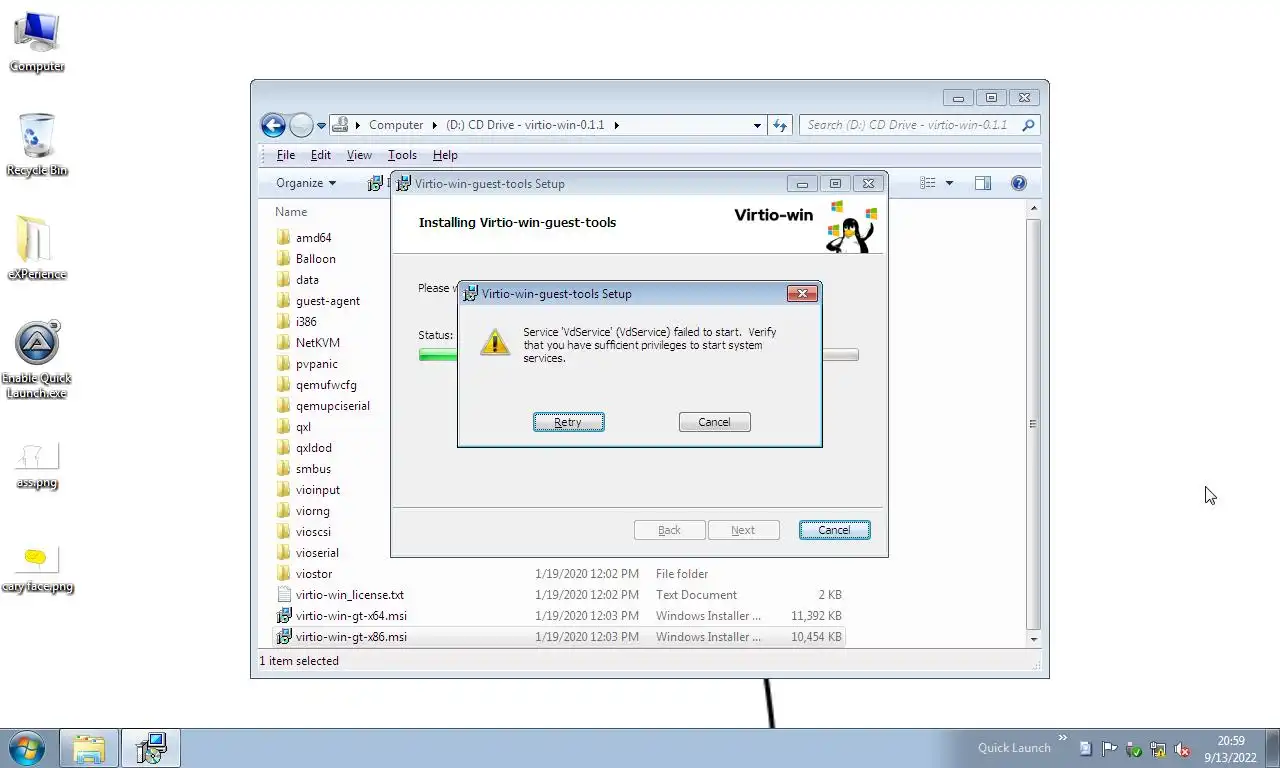This screenshot has height=768, width=1280.
Task: Select the cary face.png desktop file
Action: click(37, 570)
